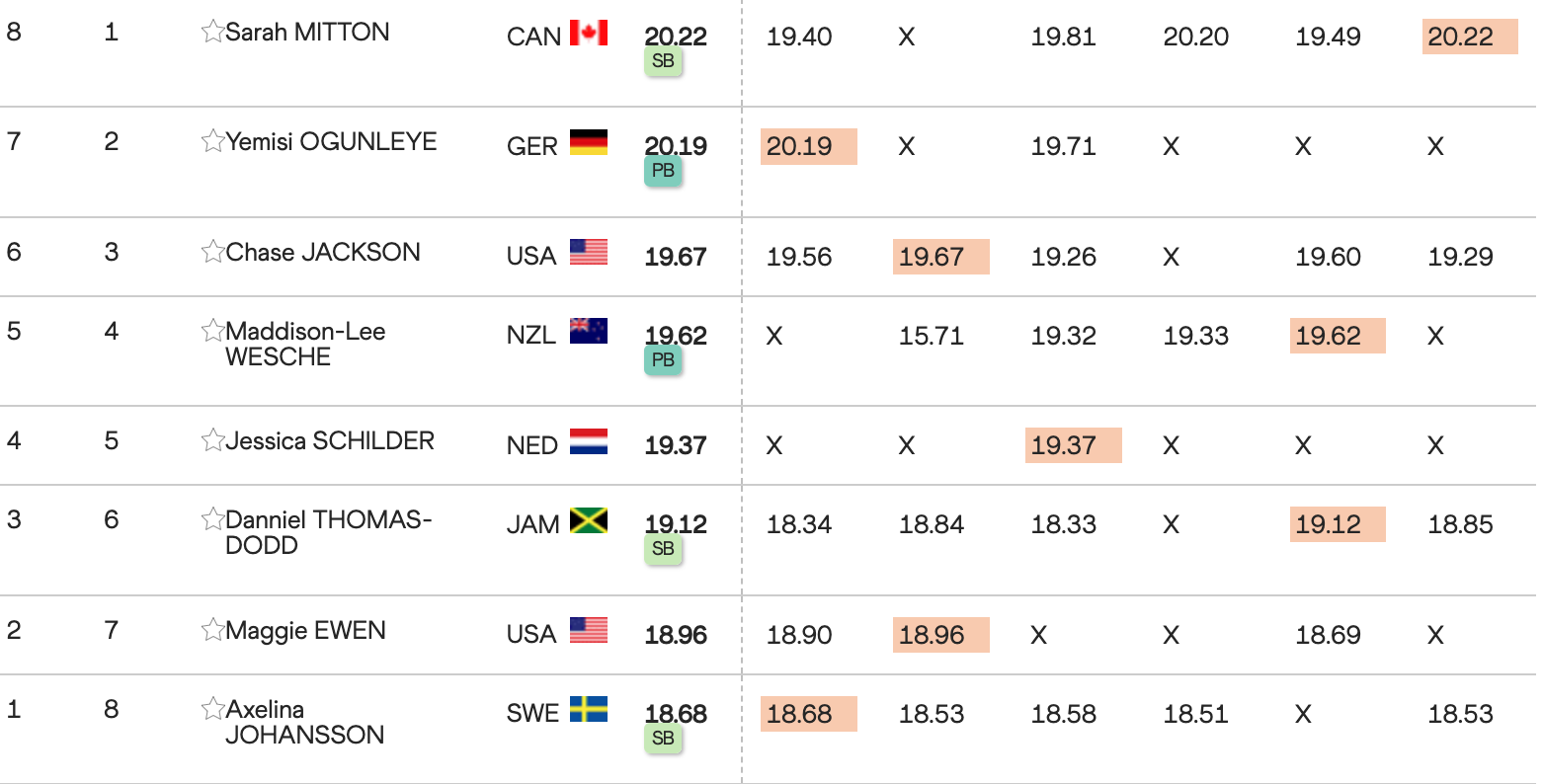The height and width of the screenshot is (784, 1543).
Task: Toggle the star beside Yemisi OGUNLEYE
Action: (x=212, y=142)
